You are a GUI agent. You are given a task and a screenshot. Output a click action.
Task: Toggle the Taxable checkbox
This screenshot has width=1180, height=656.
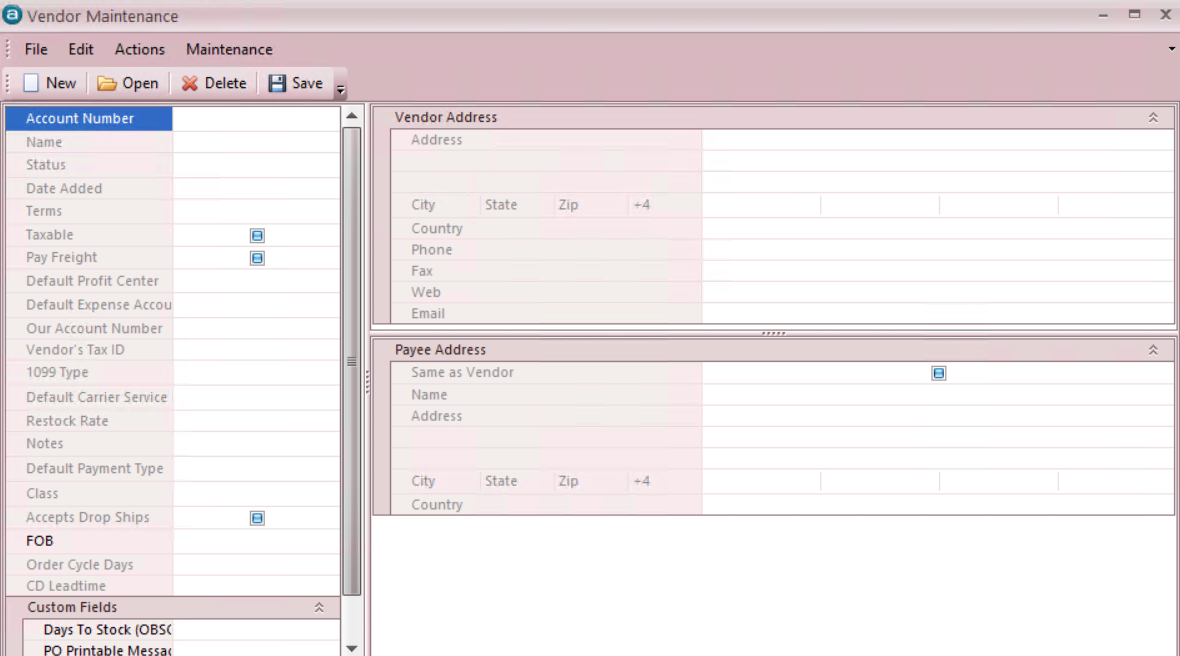pos(257,235)
